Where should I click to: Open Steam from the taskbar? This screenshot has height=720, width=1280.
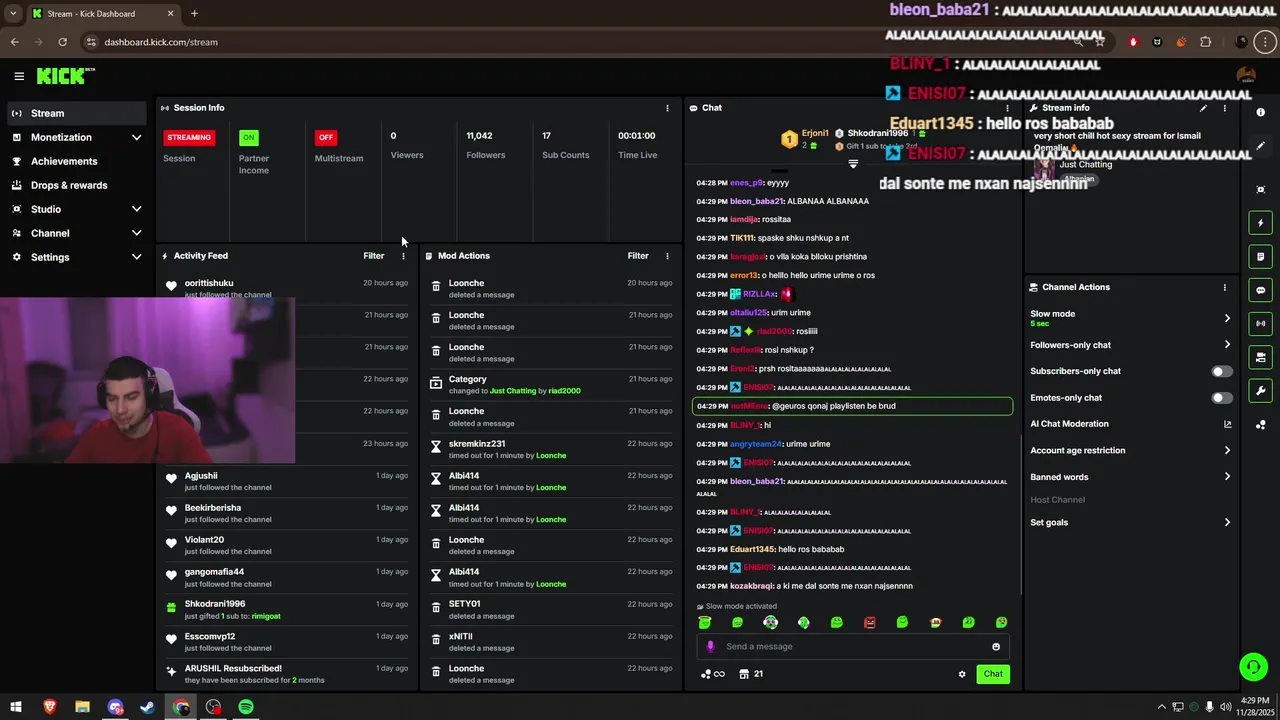tap(147, 707)
